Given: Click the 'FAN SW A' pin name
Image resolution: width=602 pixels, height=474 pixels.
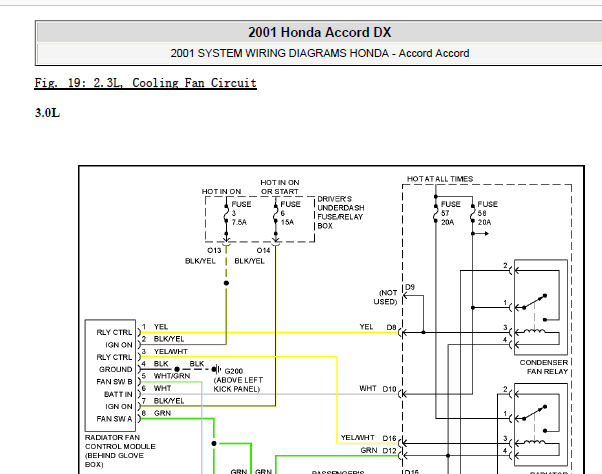Looking at the screenshot, I should tap(114, 419).
